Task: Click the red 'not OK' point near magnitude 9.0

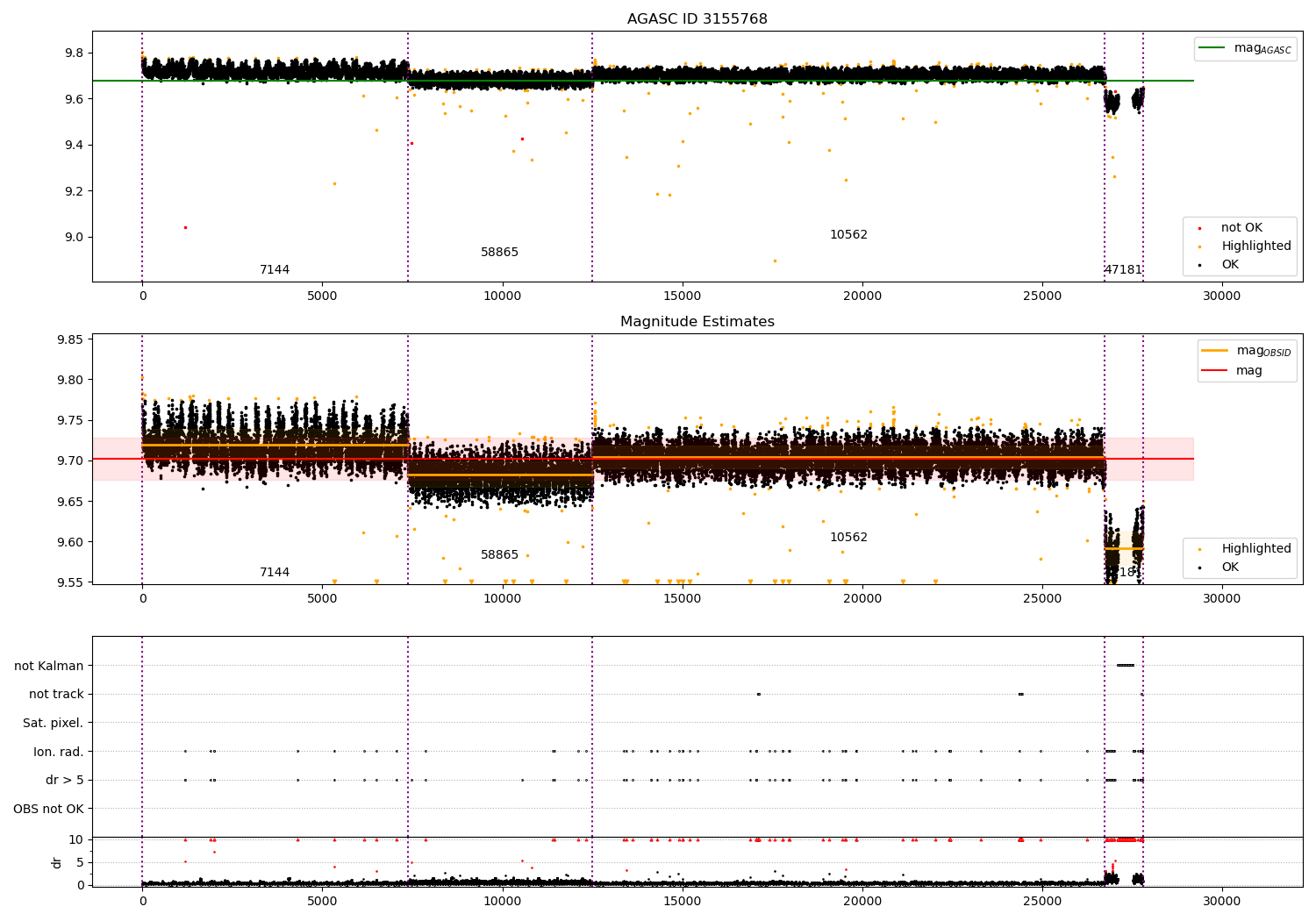Action: click(185, 227)
